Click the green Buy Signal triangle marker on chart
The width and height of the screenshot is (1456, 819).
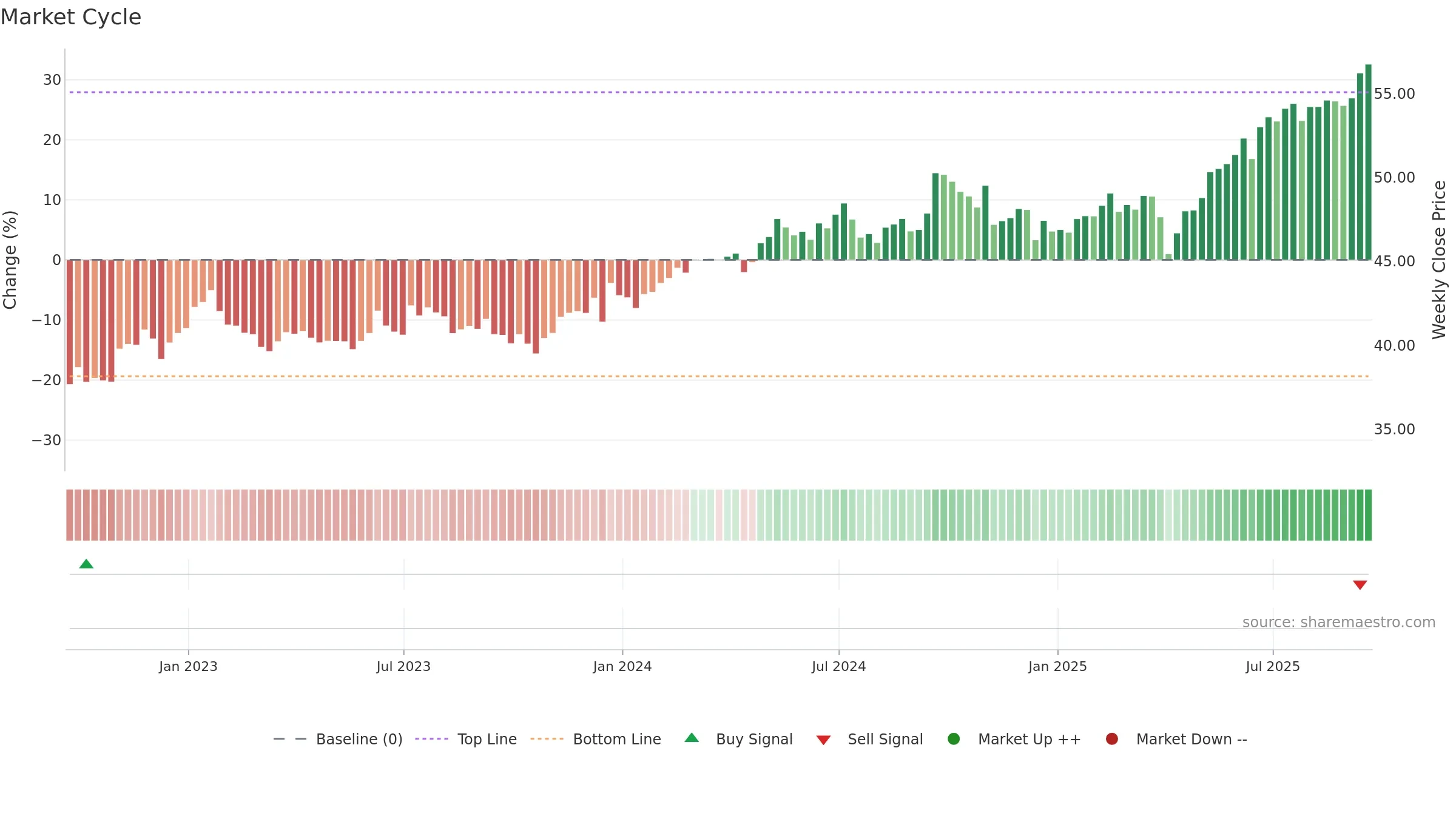click(86, 564)
